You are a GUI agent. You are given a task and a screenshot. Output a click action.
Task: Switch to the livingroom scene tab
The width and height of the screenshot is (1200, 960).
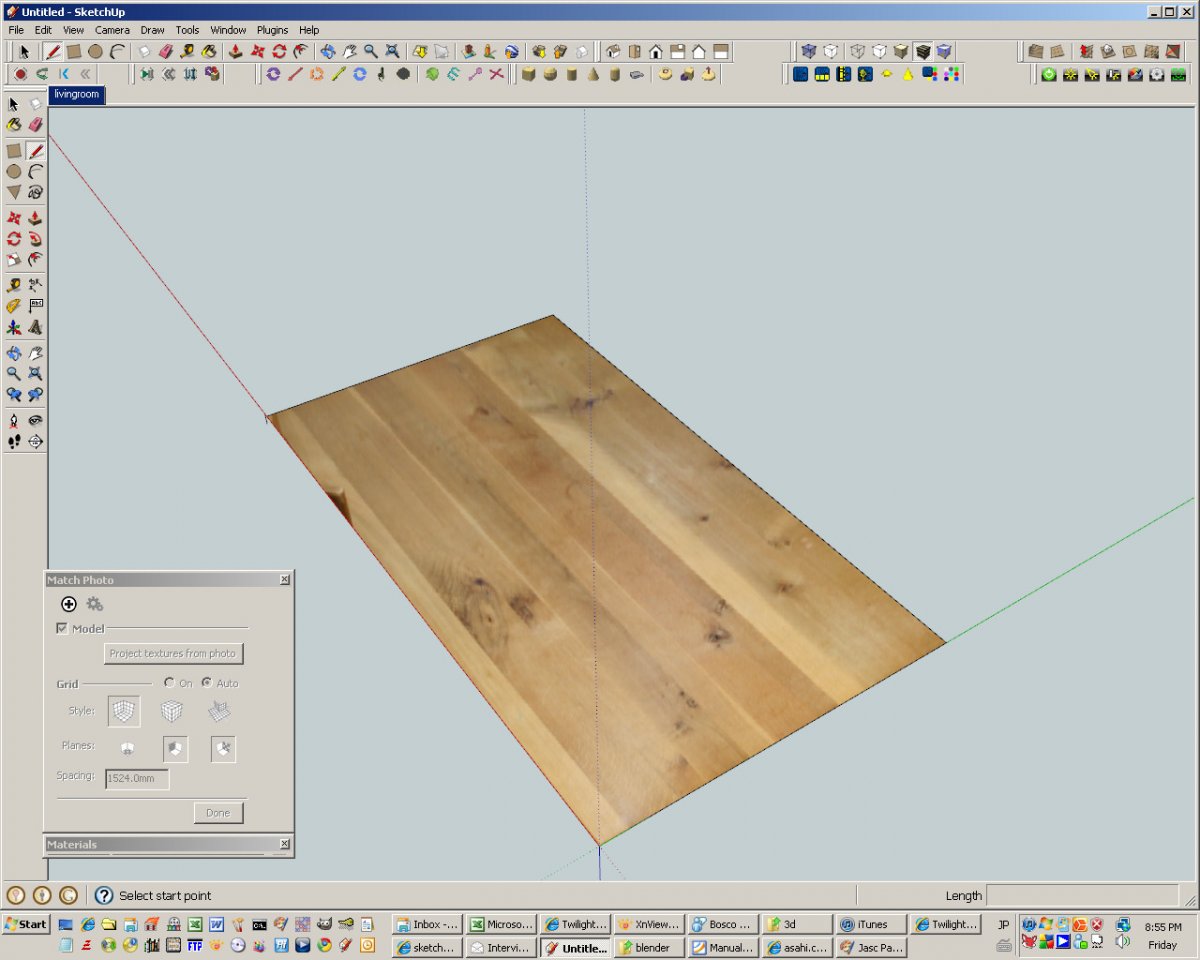pyautogui.click(x=76, y=94)
